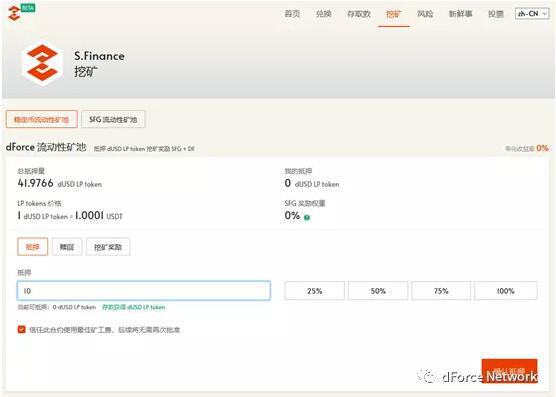This screenshot has height=397, width=556.
Task: Open the 投票 vote nav item
Action: pos(496,14)
